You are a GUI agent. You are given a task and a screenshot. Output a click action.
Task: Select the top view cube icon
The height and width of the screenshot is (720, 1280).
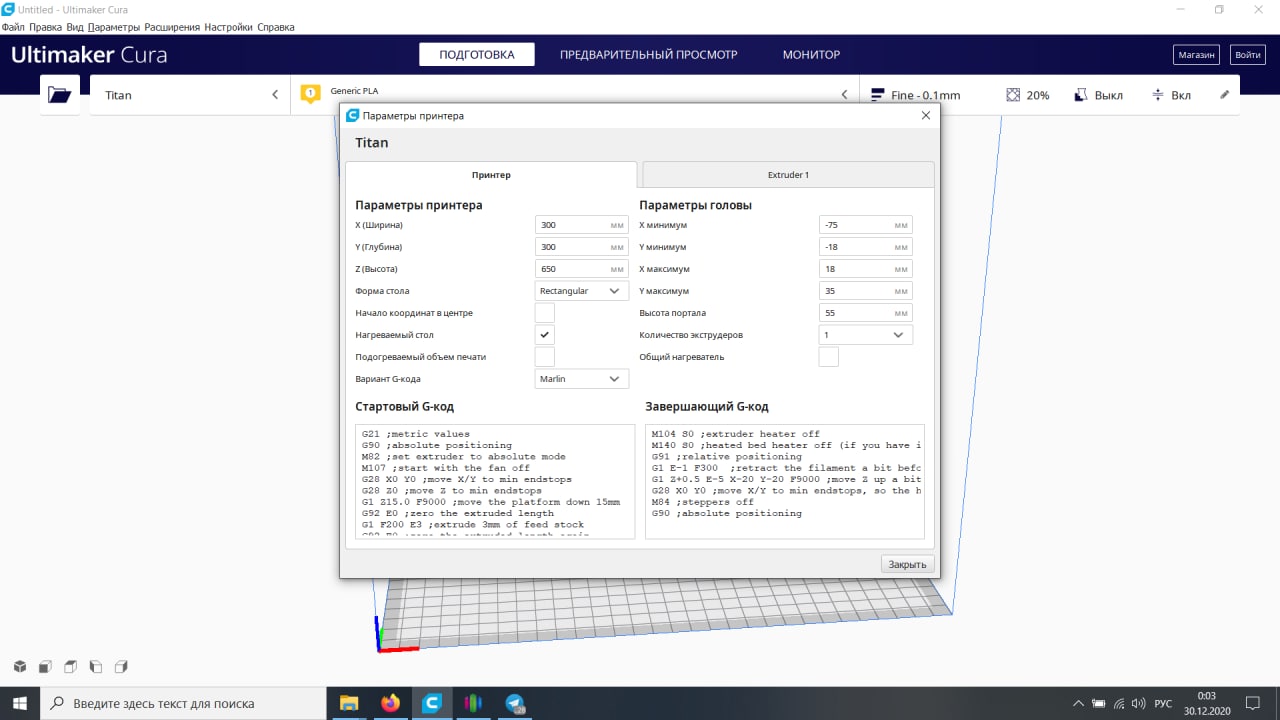coord(70,666)
